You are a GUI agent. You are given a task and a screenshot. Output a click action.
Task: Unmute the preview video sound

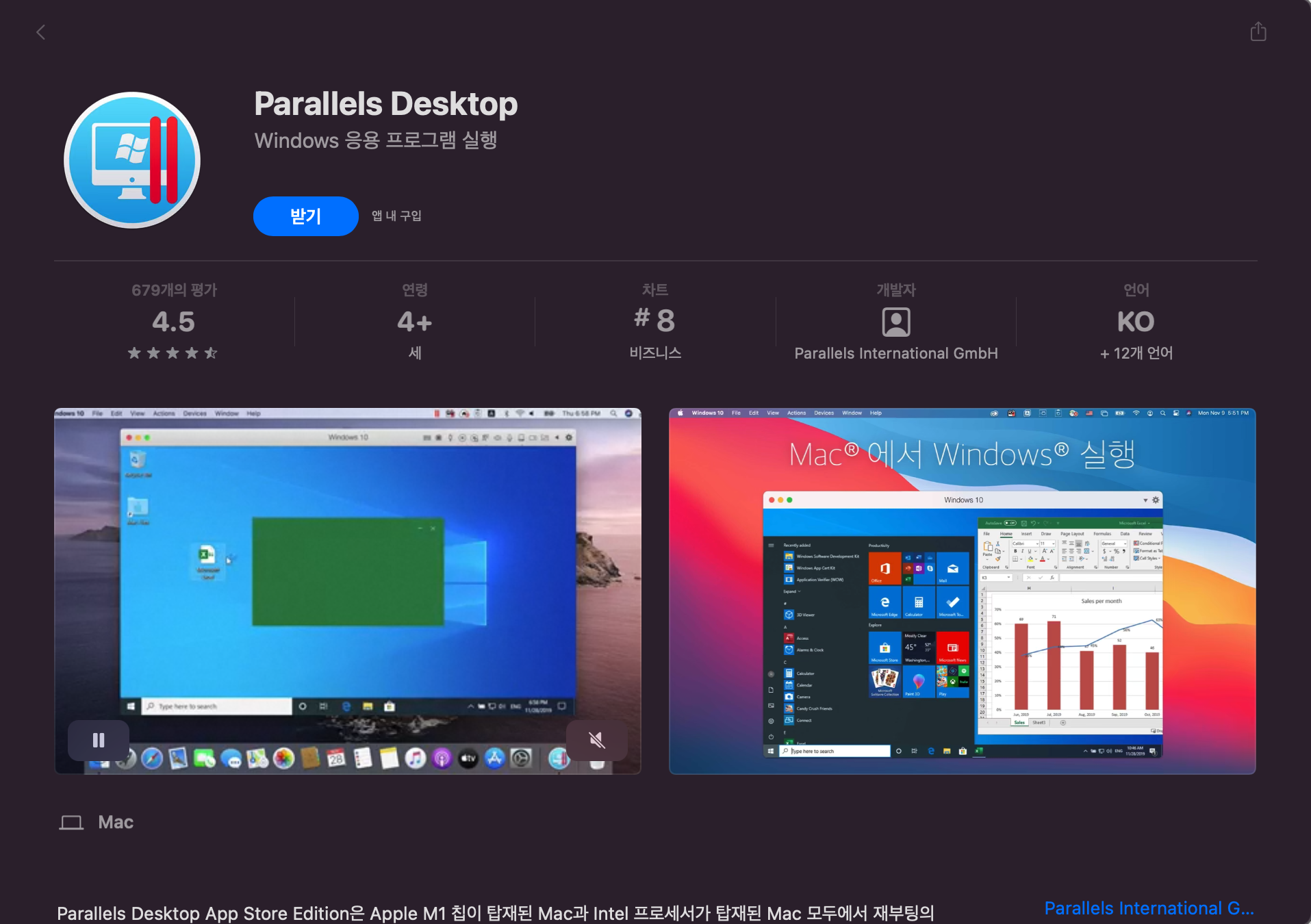pyautogui.click(x=596, y=740)
